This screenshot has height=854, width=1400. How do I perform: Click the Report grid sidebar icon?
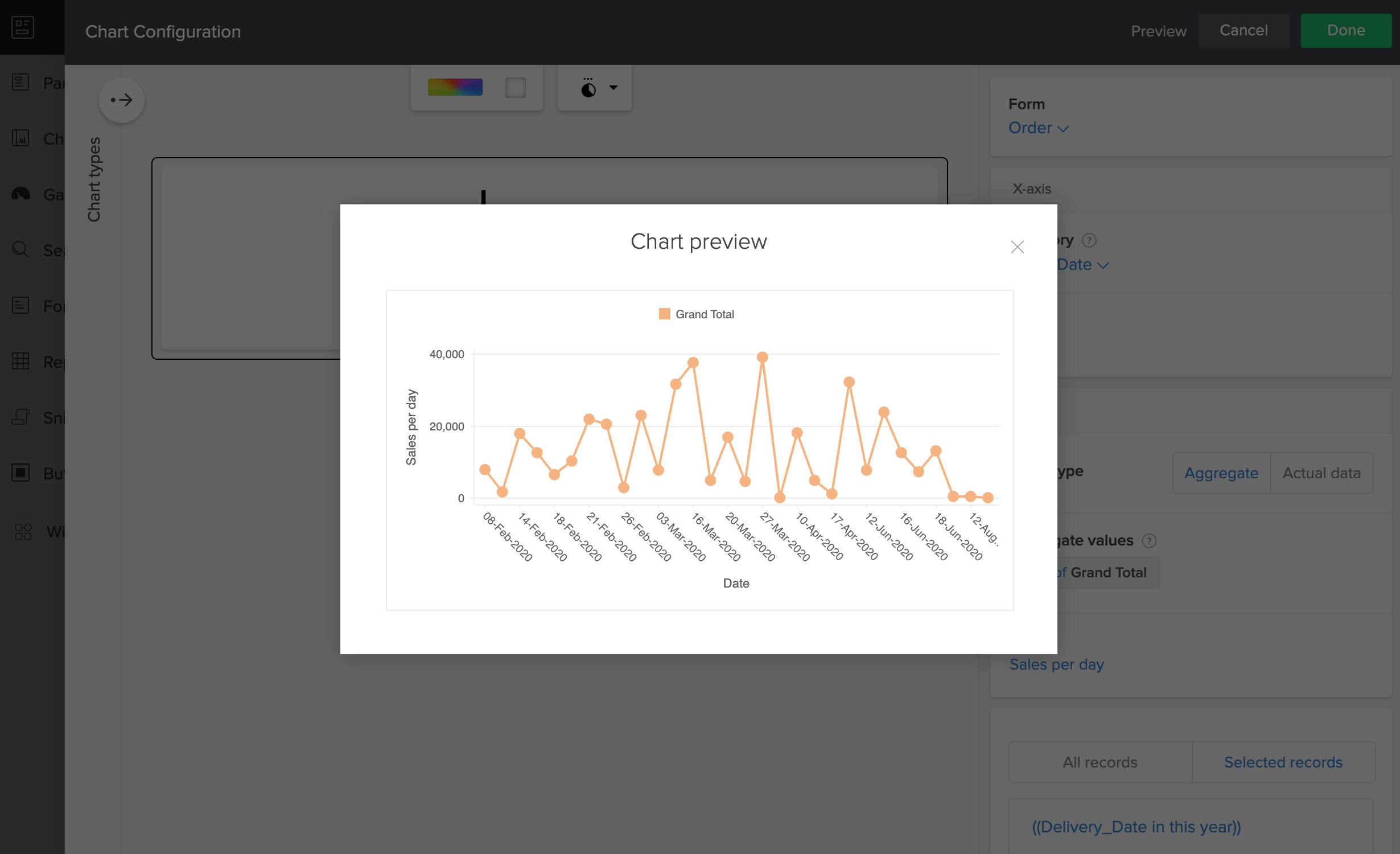coord(20,361)
